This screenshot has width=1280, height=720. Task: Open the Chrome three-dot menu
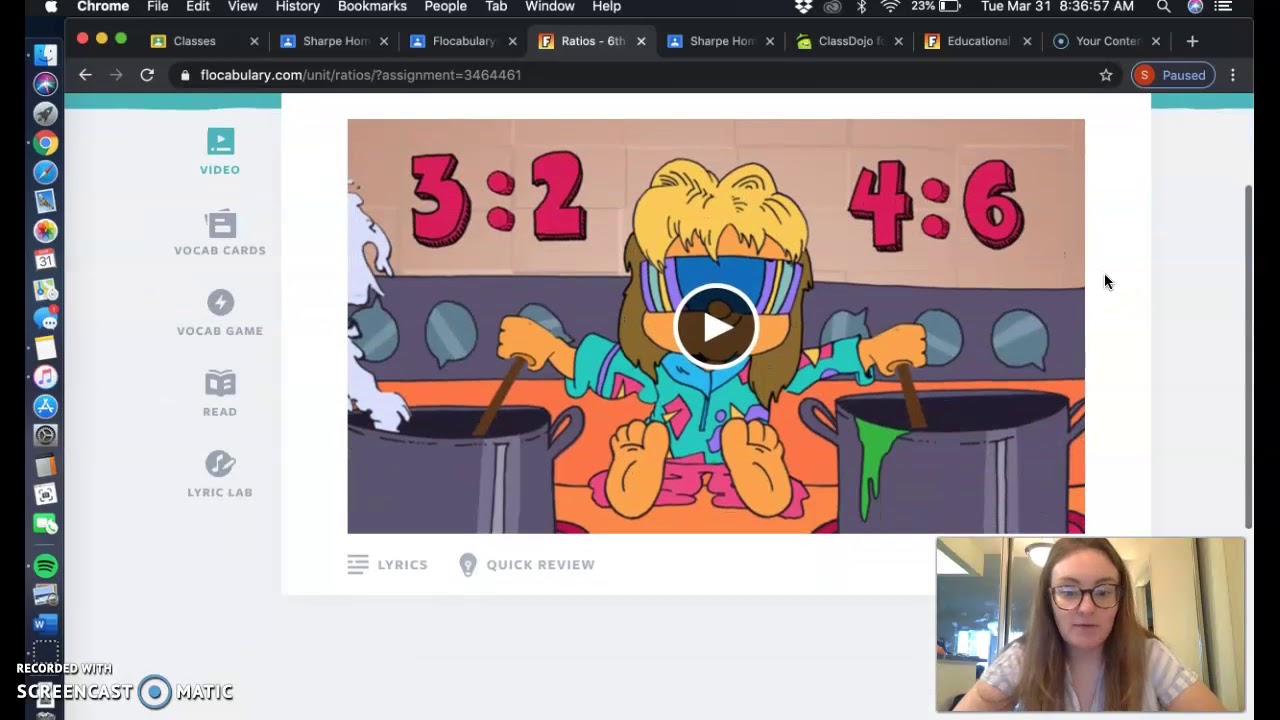click(1233, 75)
